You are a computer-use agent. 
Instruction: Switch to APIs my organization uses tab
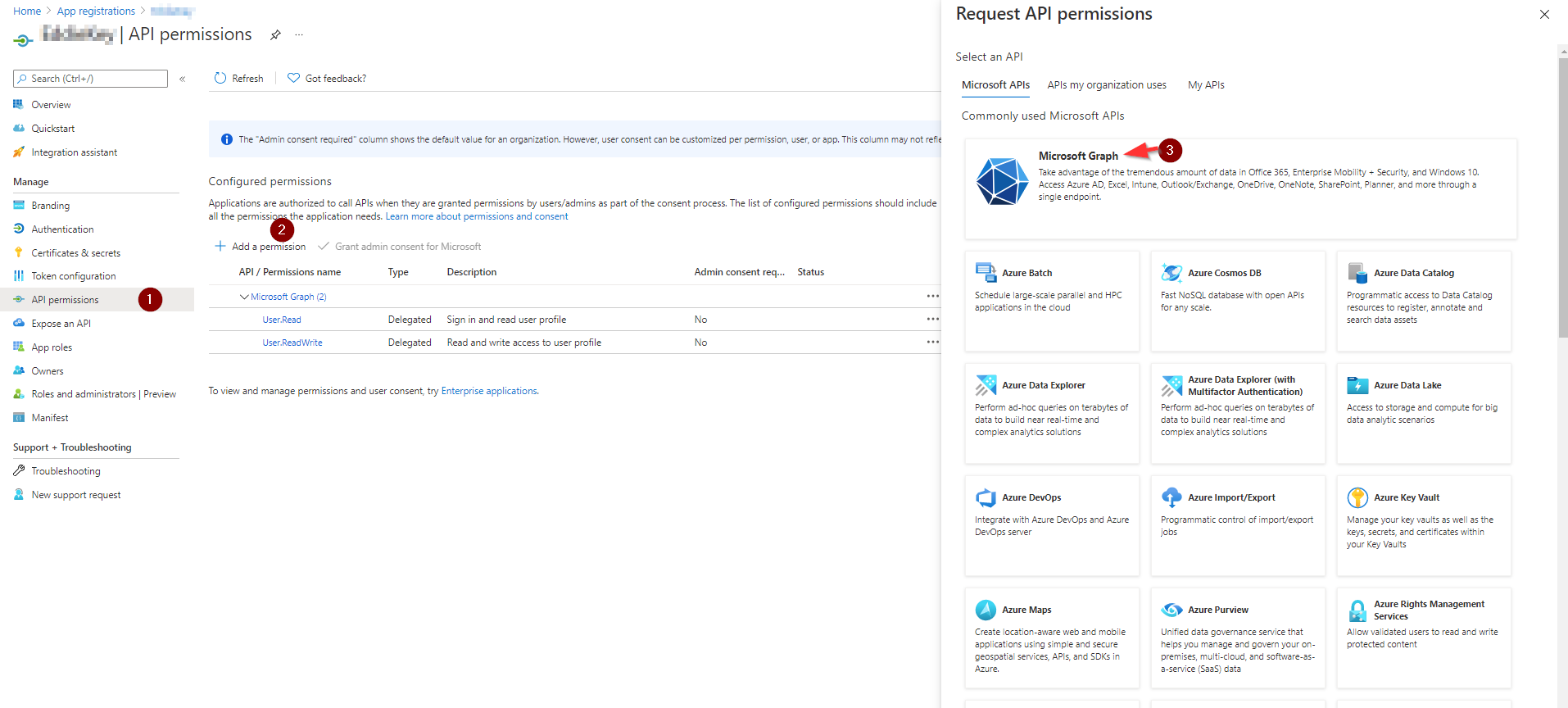point(1107,85)
